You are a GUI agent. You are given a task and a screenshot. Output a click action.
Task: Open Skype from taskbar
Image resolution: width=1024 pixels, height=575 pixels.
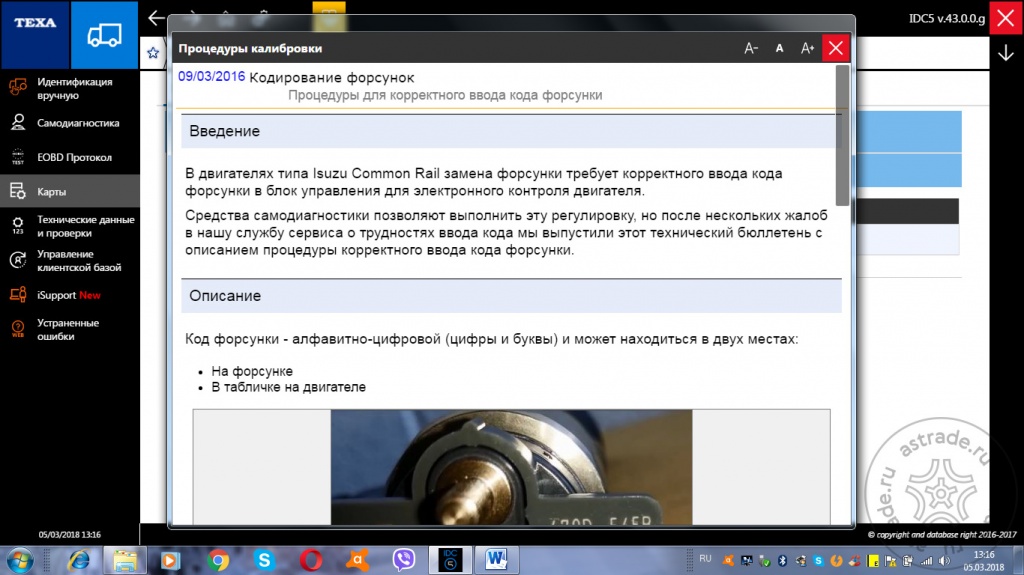coord(264,561)
